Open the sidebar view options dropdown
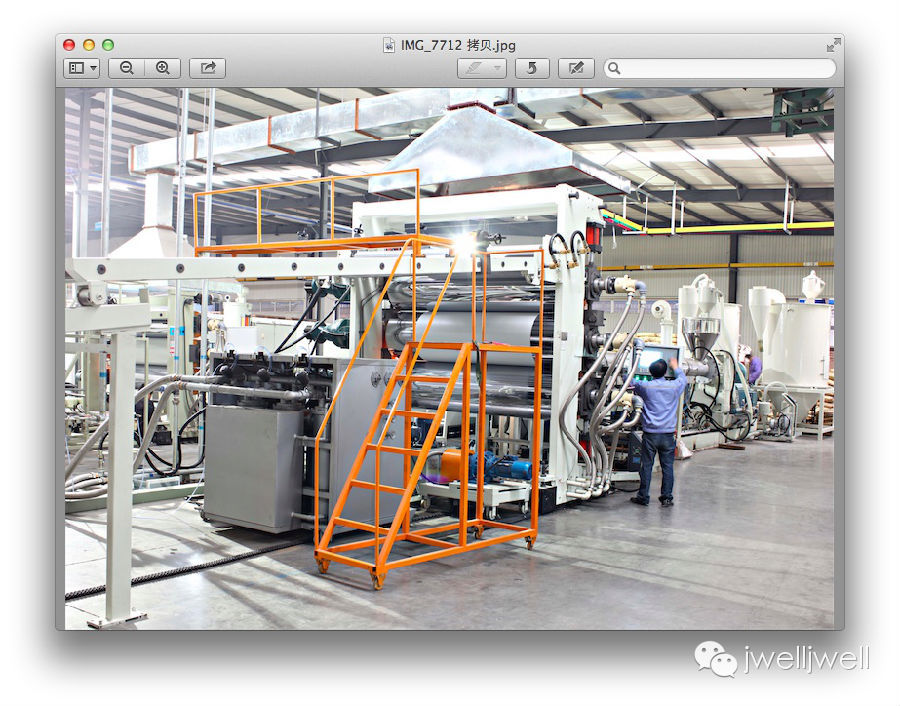900x706 pixels. tap(82, 68)
